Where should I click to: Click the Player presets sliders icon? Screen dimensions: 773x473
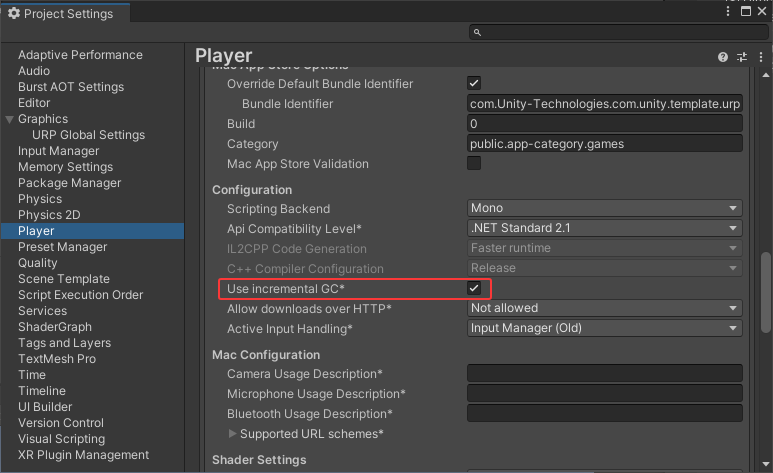[742, 57]
